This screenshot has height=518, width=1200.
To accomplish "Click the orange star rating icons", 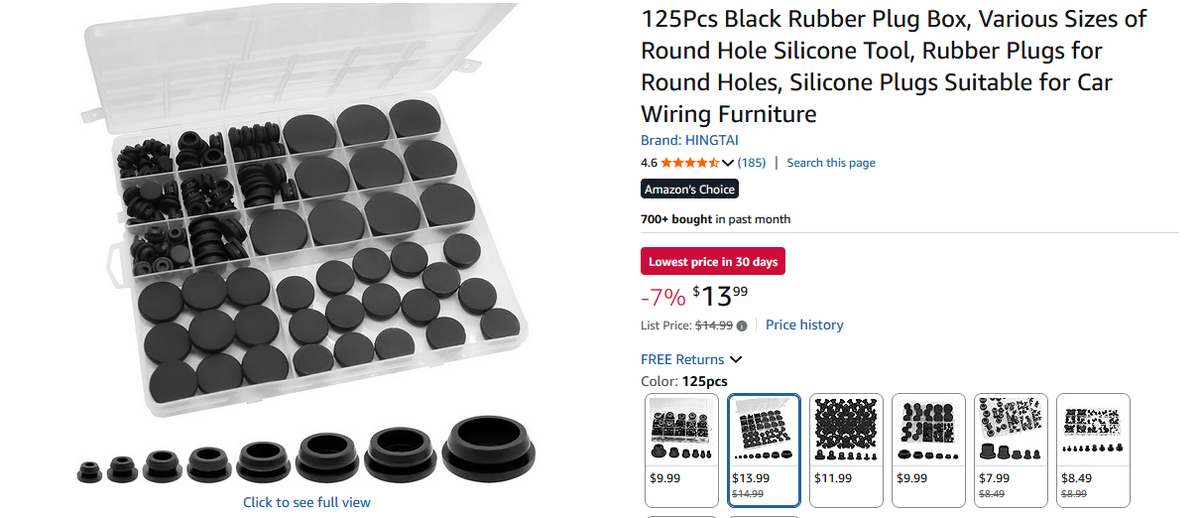I will tap(689, 163).
